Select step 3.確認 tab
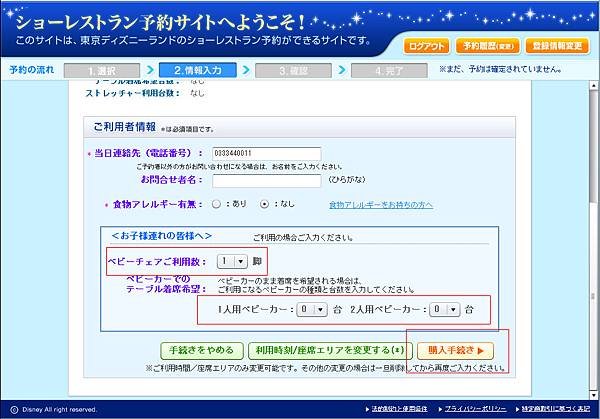 click(293, 71)
